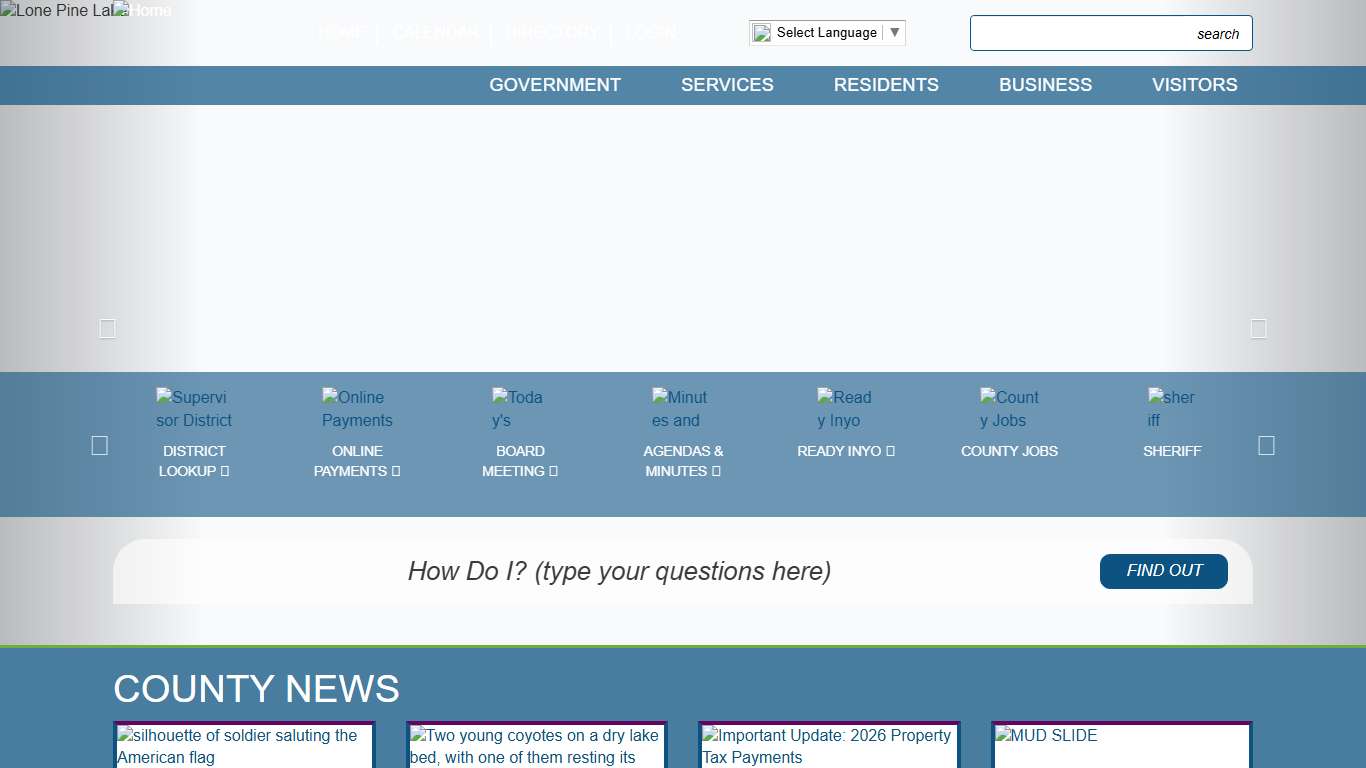
Task: Select the Agendas & Minutes icon
Action: (x=680, y=409)
